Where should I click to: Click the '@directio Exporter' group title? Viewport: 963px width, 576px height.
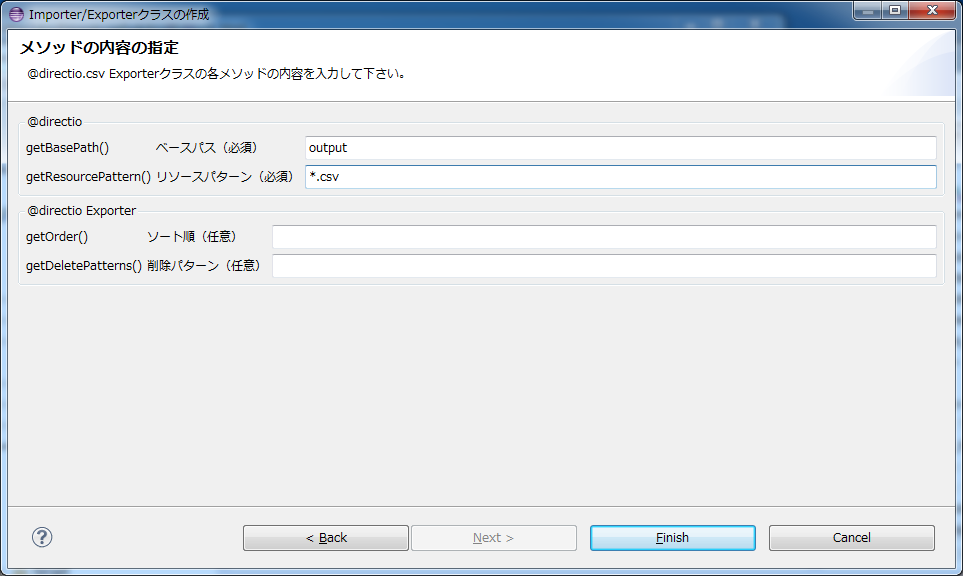click(x=82, y=211)
